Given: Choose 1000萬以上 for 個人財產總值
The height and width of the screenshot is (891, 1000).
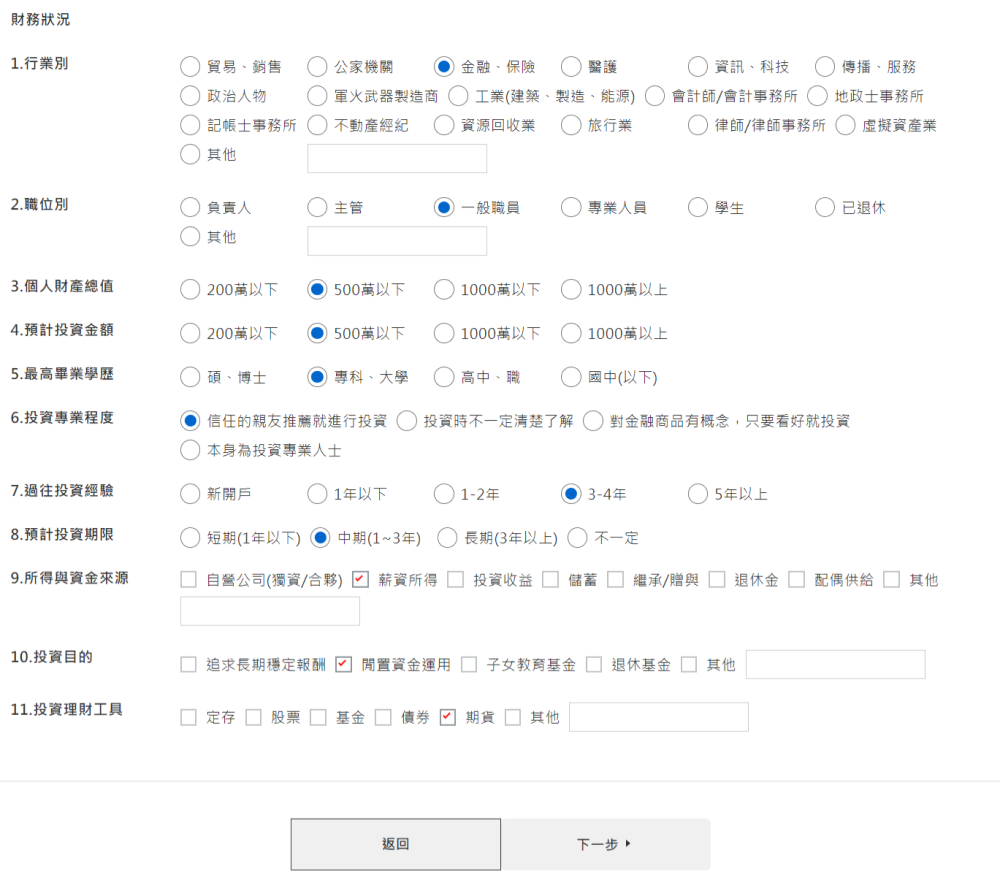Looking at the screenshot, I should click(x=571, y=290).
